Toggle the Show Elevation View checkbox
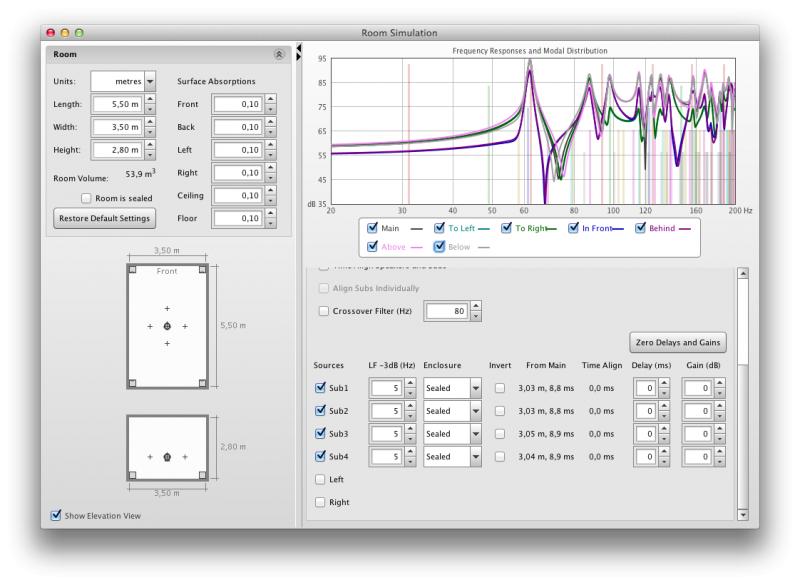The height and width of the screenshot is (585, 800). (56, 516)
